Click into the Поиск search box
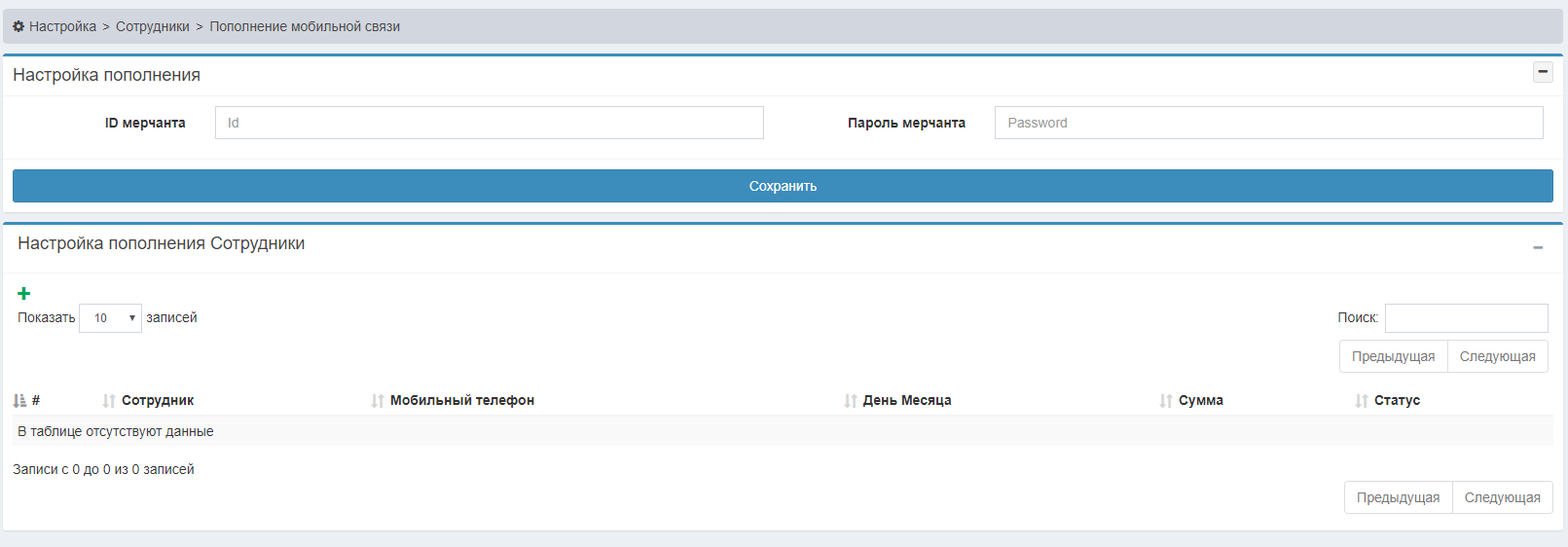The image size is (1568, 547). pyautogui.click(x=1466, y=318)
